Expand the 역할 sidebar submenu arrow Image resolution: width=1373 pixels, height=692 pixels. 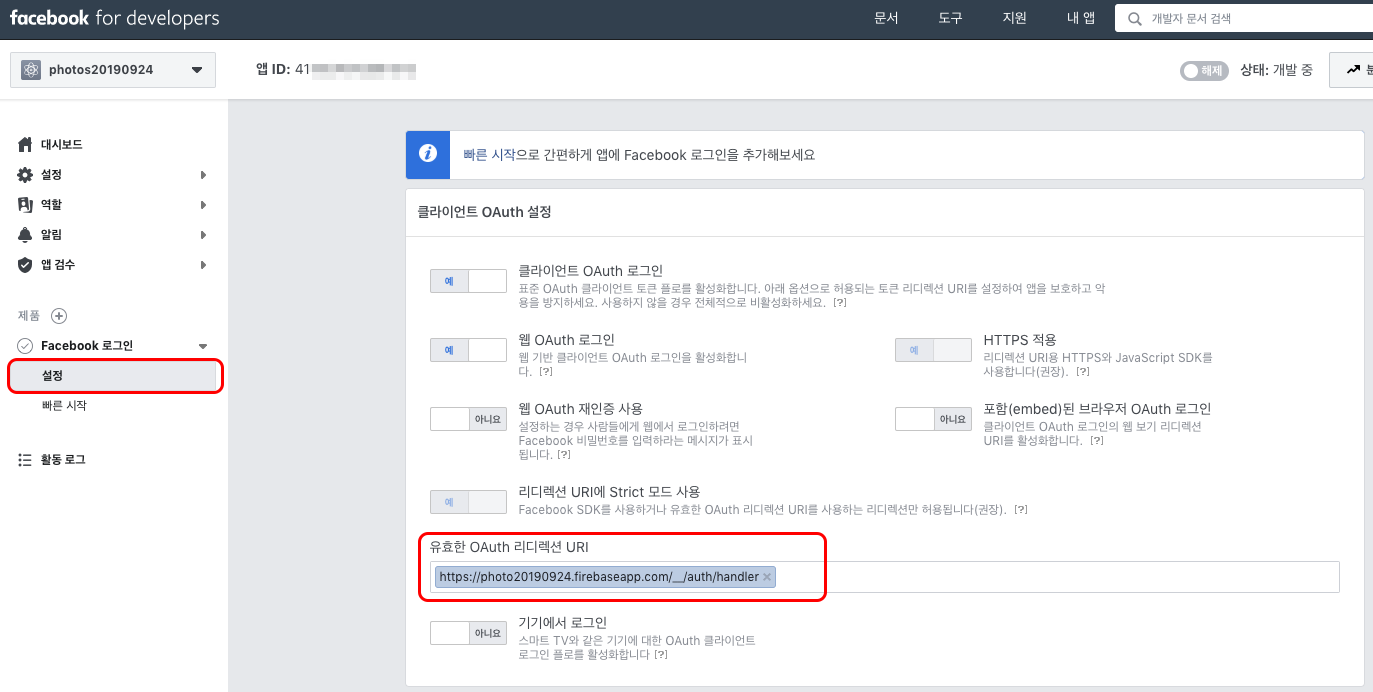point(203,205)
